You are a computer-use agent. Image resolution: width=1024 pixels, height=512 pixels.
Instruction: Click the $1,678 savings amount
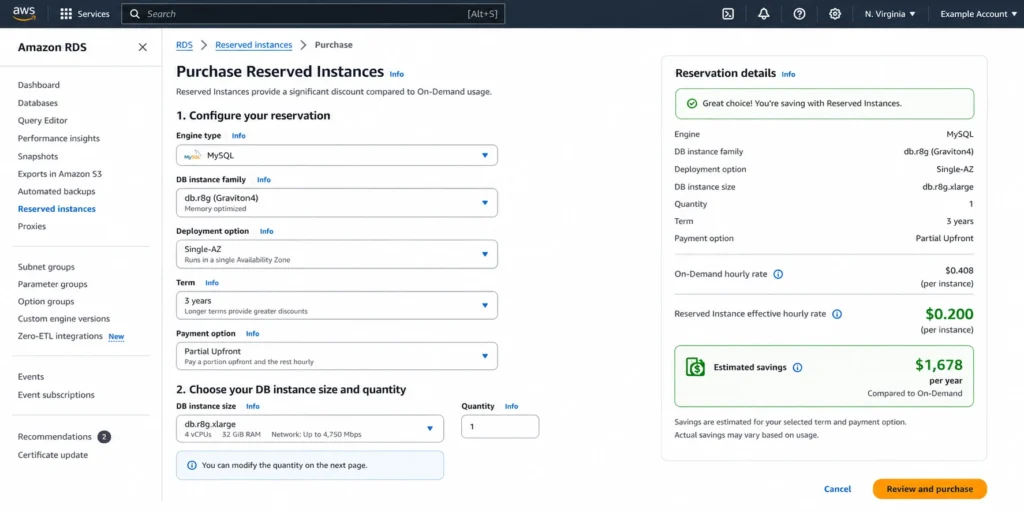pyautogui.click(x=938, y=365)
